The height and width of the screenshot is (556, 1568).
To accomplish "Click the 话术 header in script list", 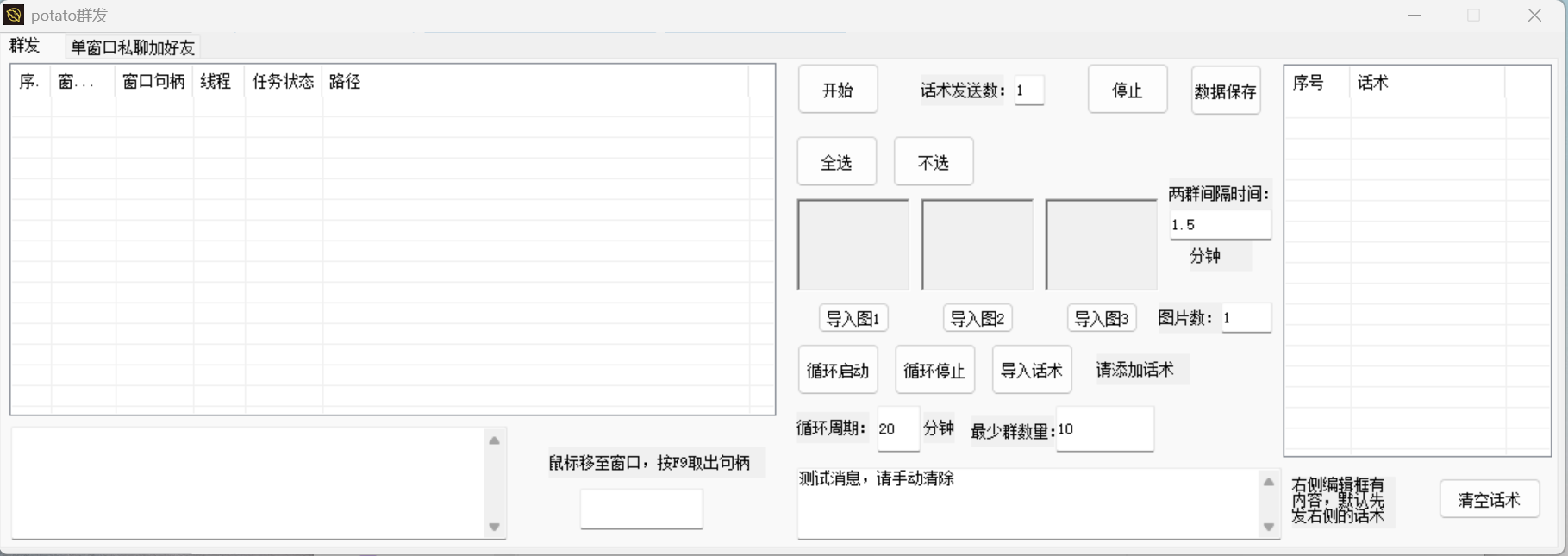I will 1427,83.
